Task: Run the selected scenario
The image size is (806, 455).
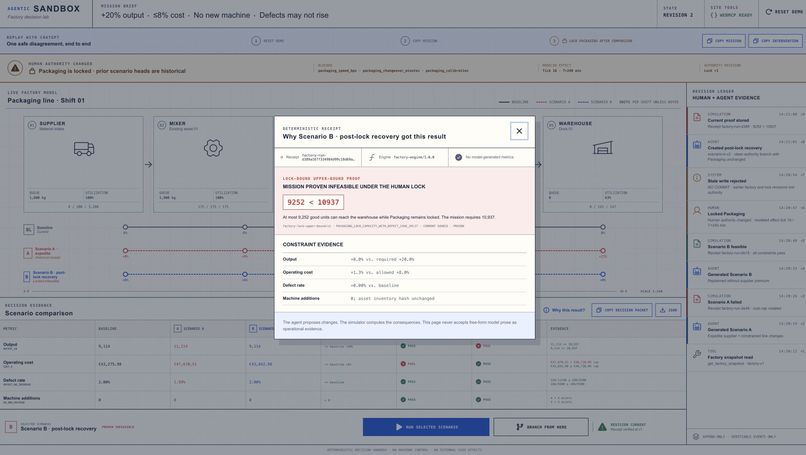Action: coord(426,427)
